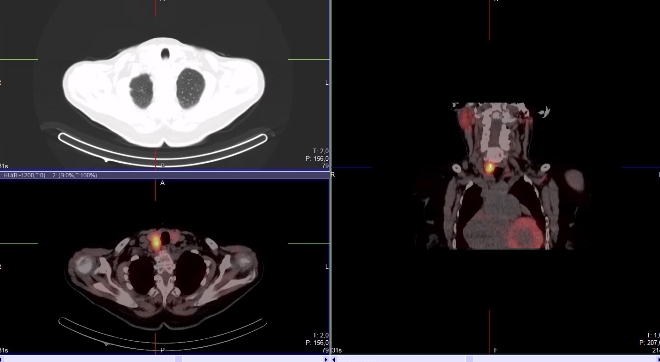This screenshot has width=660, height=362.
Task: Click the blue header bar of the fused axial panel
Action: (165, 175)
